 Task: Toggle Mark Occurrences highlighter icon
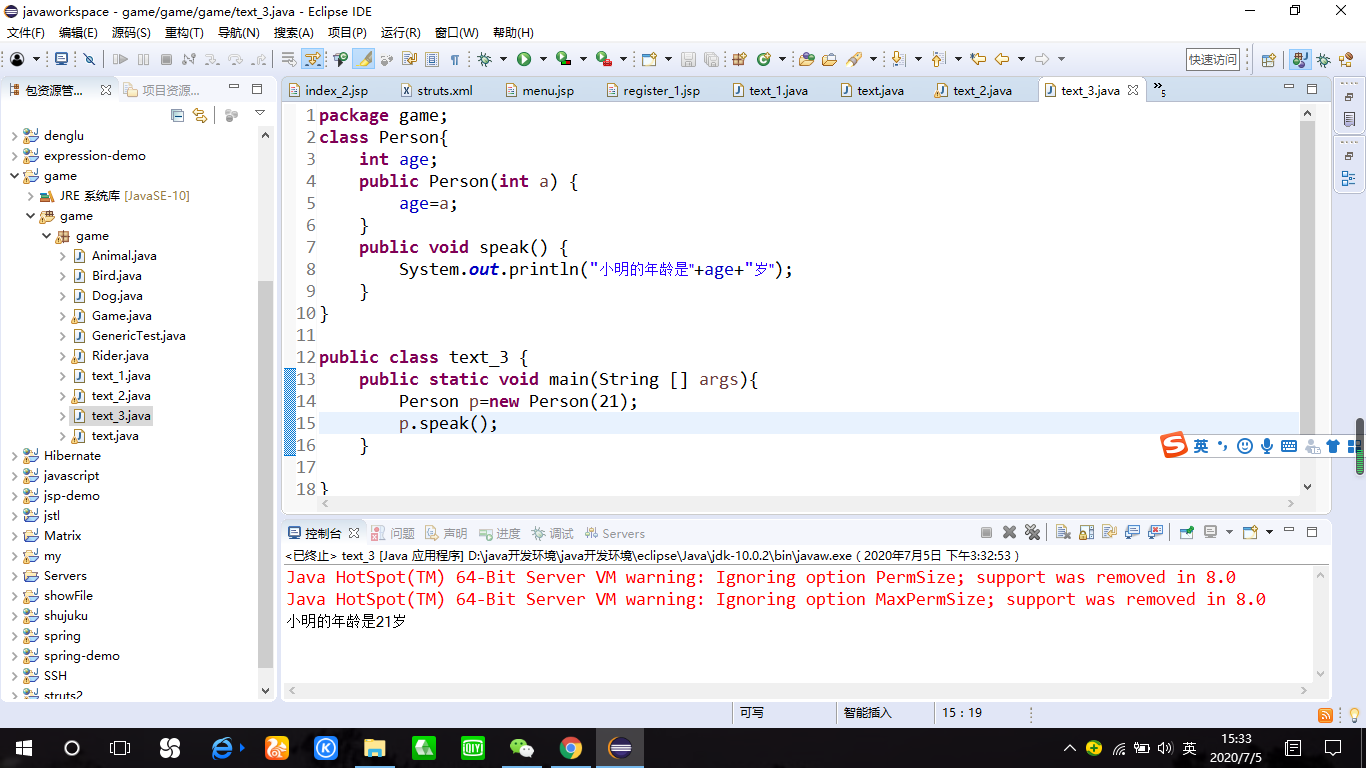364,59
